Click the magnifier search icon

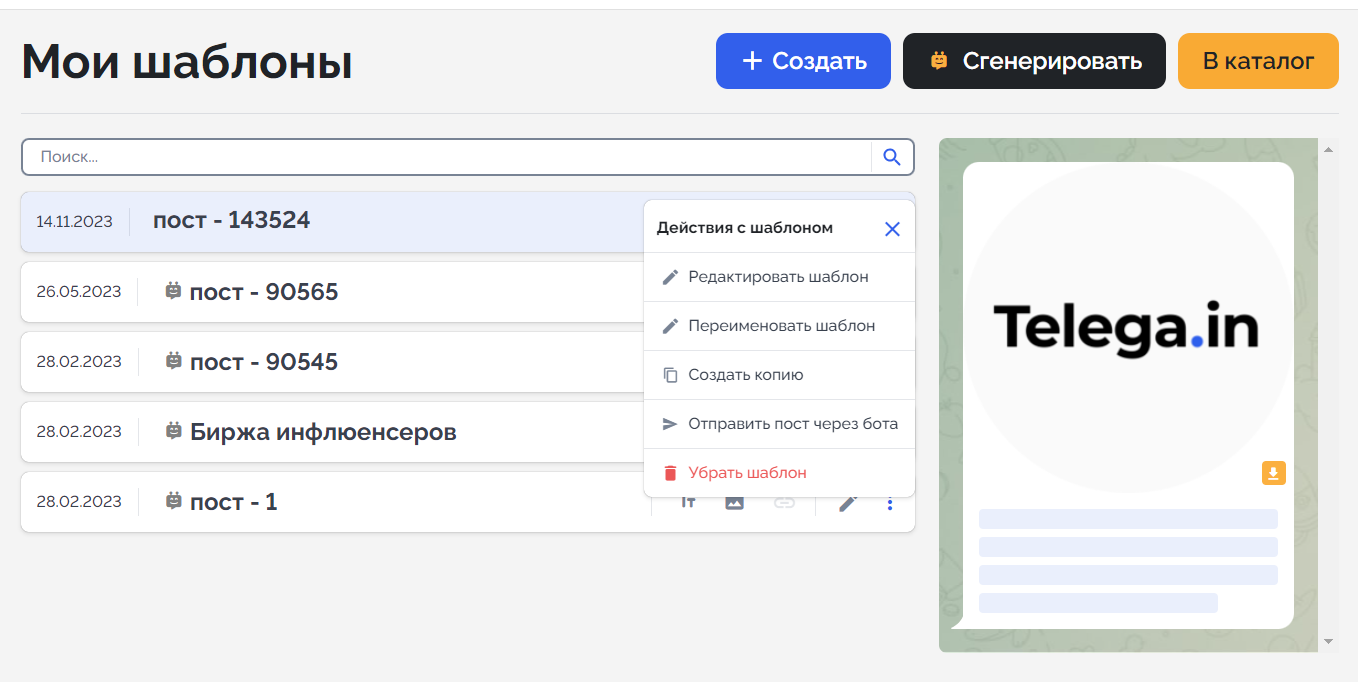click(x=892, y=157)
